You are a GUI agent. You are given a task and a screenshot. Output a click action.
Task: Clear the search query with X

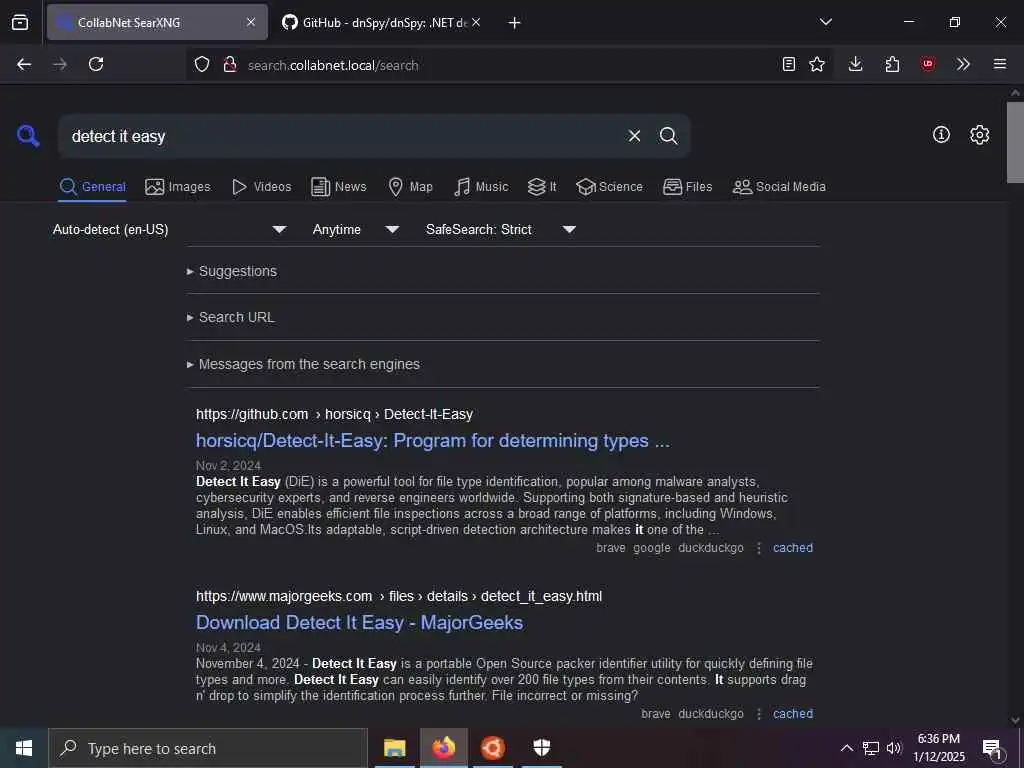click(634, 136)
